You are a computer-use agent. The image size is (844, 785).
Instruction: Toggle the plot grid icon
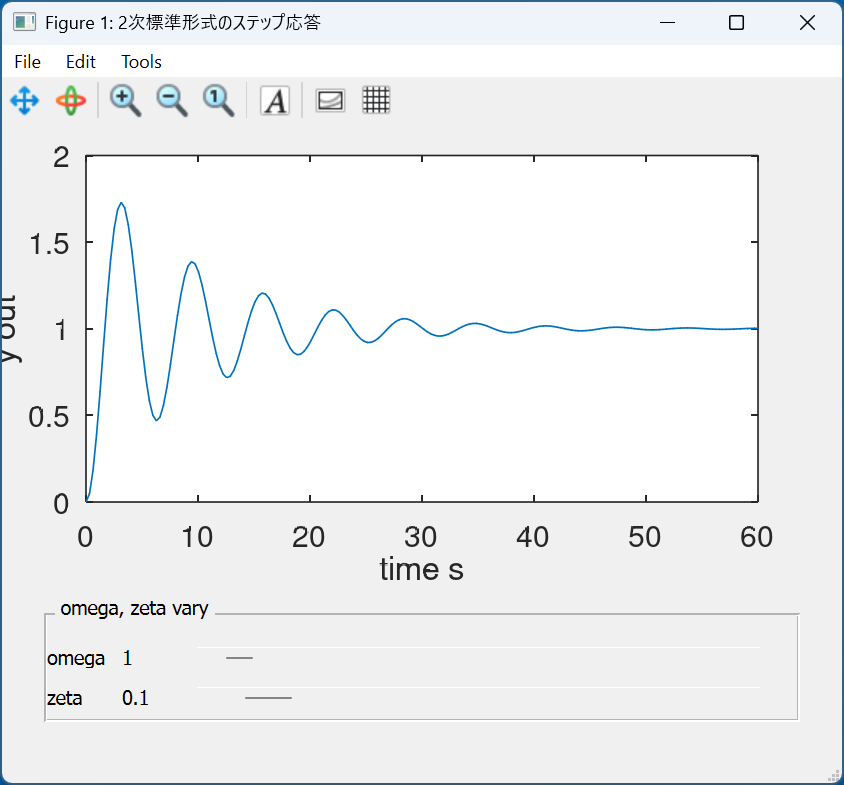tap(376, 100)
